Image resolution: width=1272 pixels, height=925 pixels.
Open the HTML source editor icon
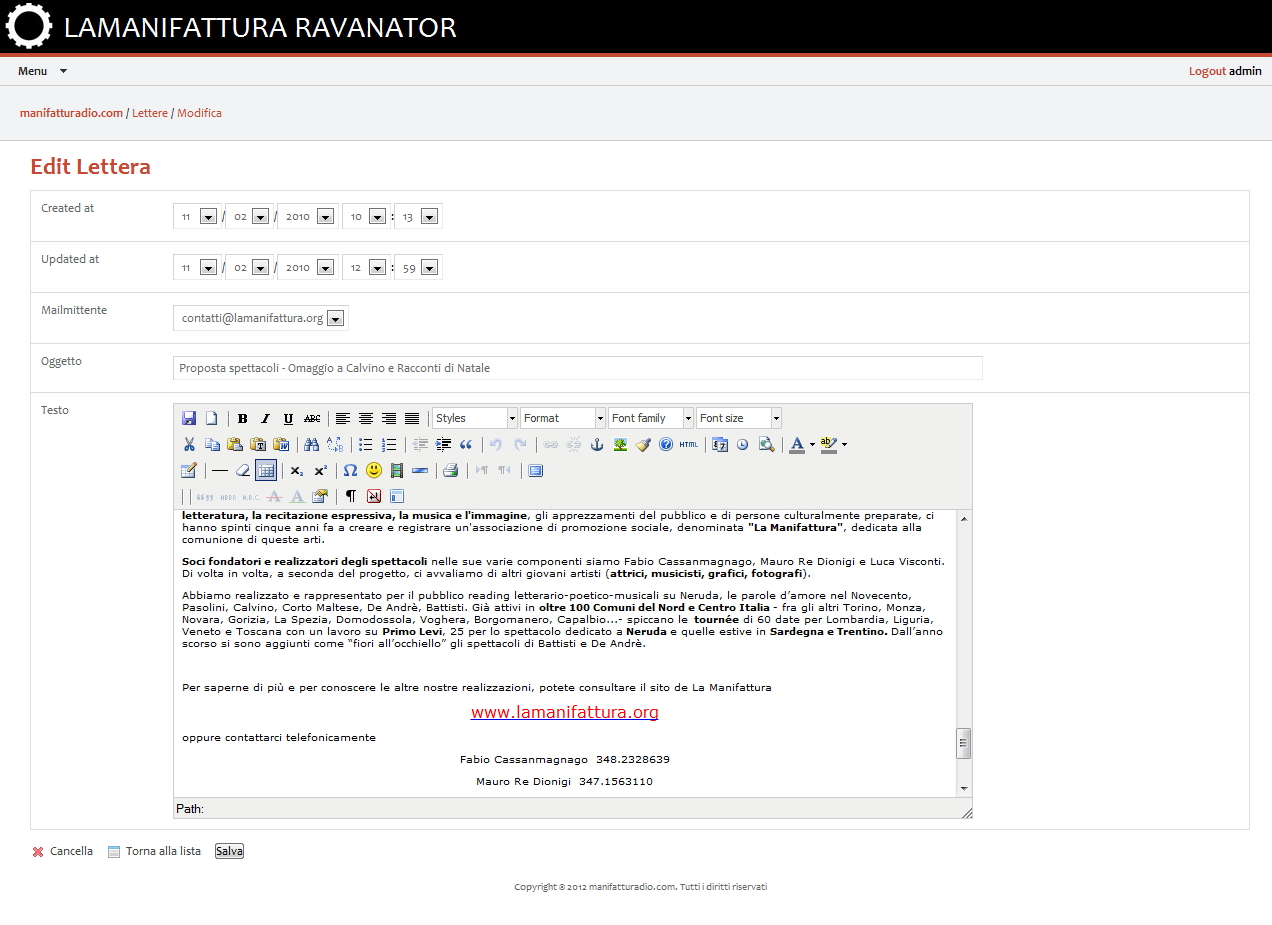(687, 443)
